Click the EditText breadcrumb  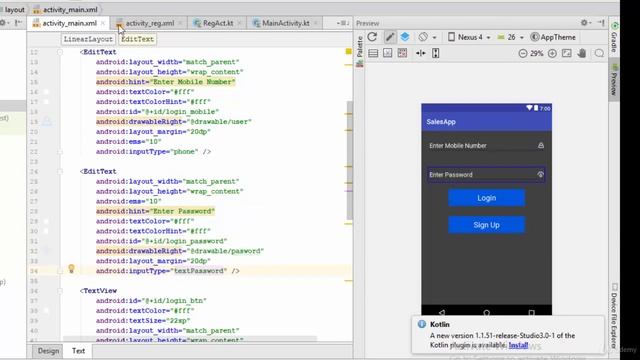(x=137, y=39)
